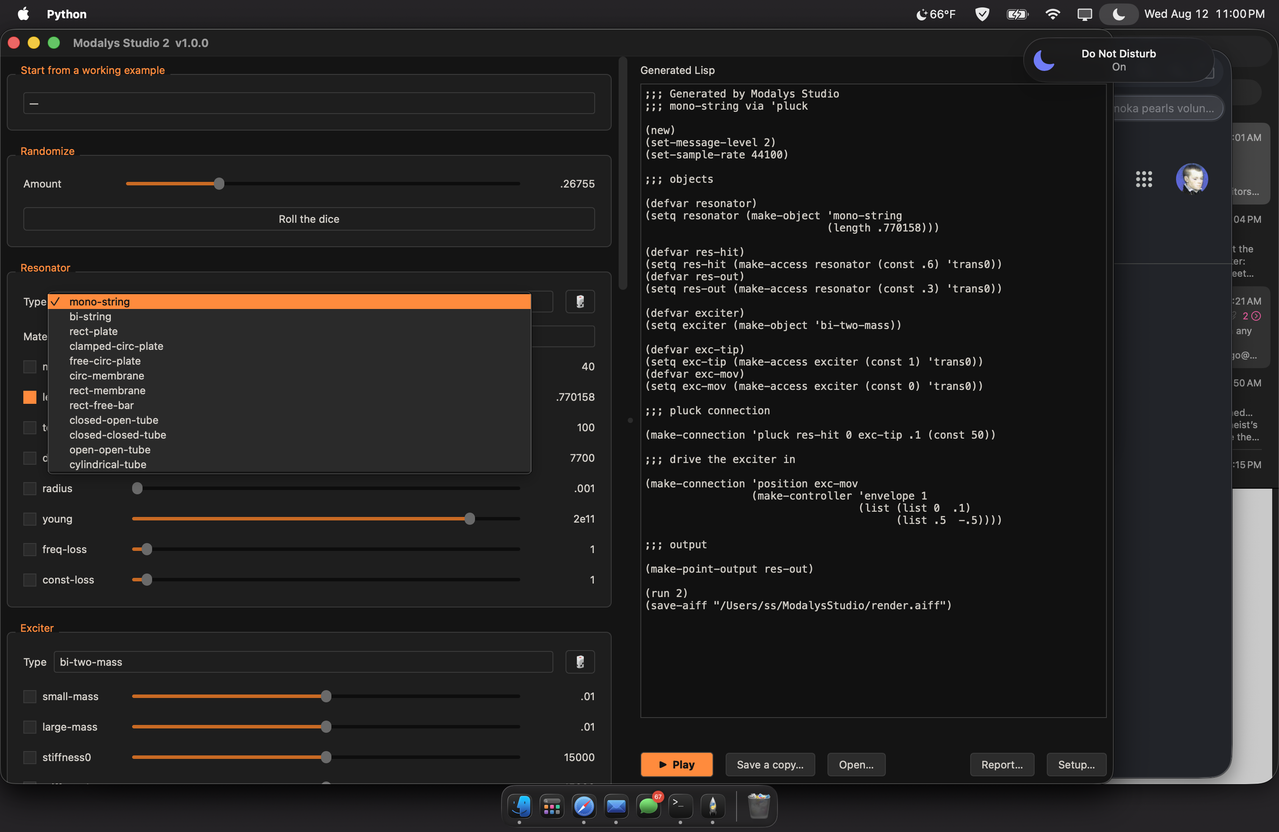
Task: Adjust the small-mass slider
Action: (326, 697)
